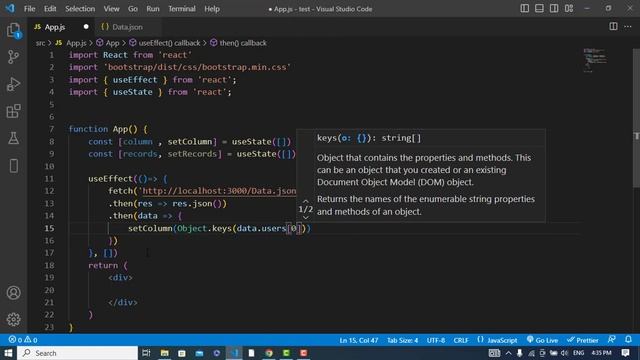This screenshot has width=640, height=360.
Task: Click the Prettier status bar item
Action: coord(582,340)
